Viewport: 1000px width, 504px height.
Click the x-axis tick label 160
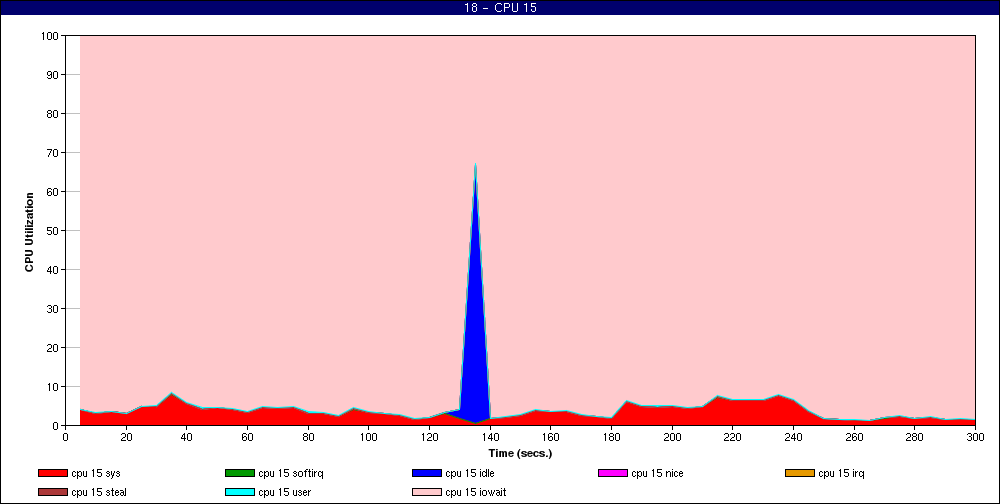click(550, 438)
